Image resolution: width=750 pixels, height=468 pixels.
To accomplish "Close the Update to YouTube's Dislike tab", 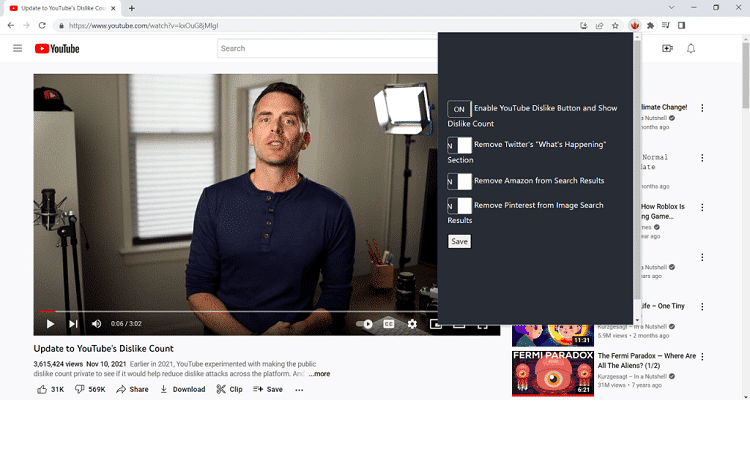I will tap(113, 8).
